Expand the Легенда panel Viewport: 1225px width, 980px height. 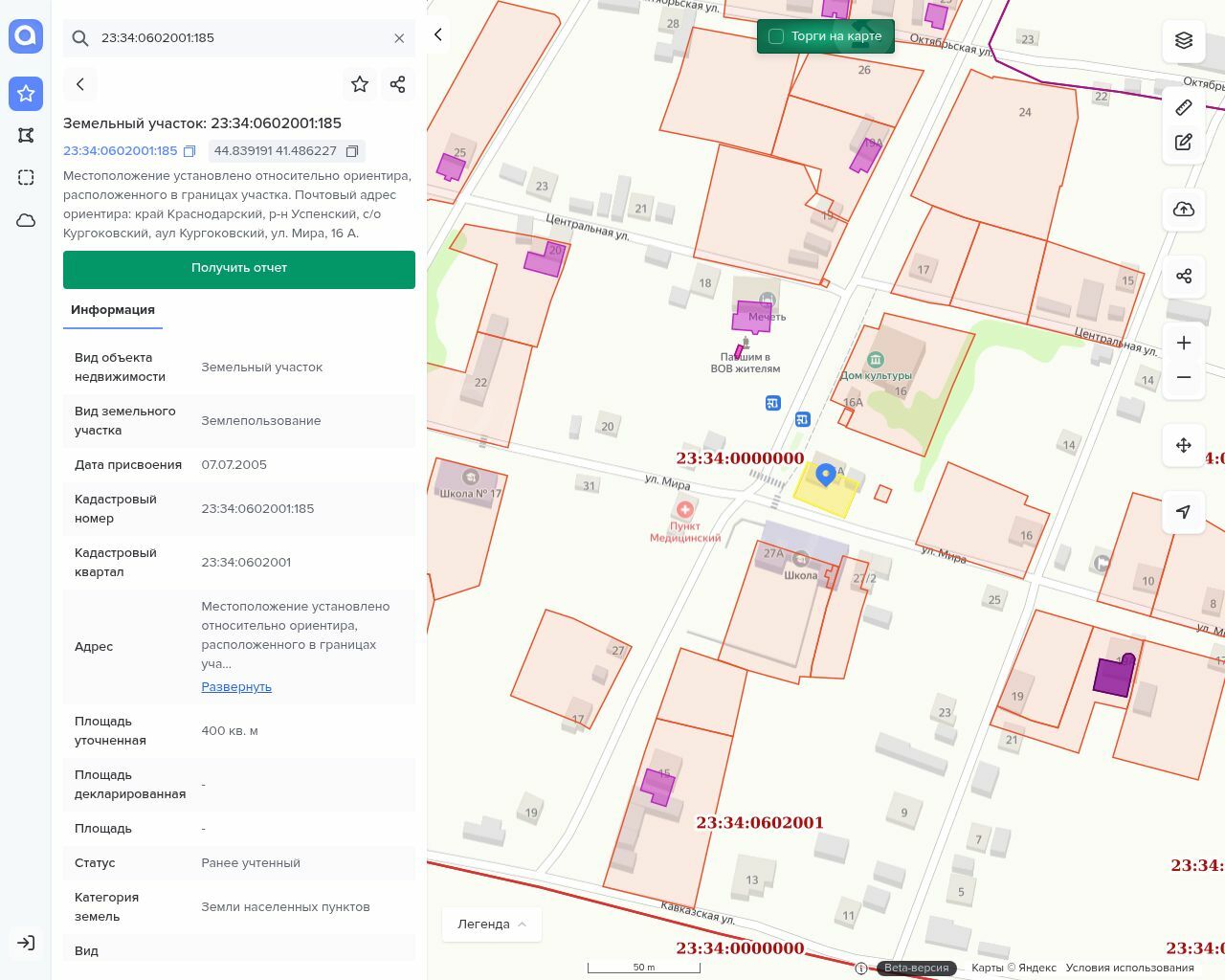[492, 924]
